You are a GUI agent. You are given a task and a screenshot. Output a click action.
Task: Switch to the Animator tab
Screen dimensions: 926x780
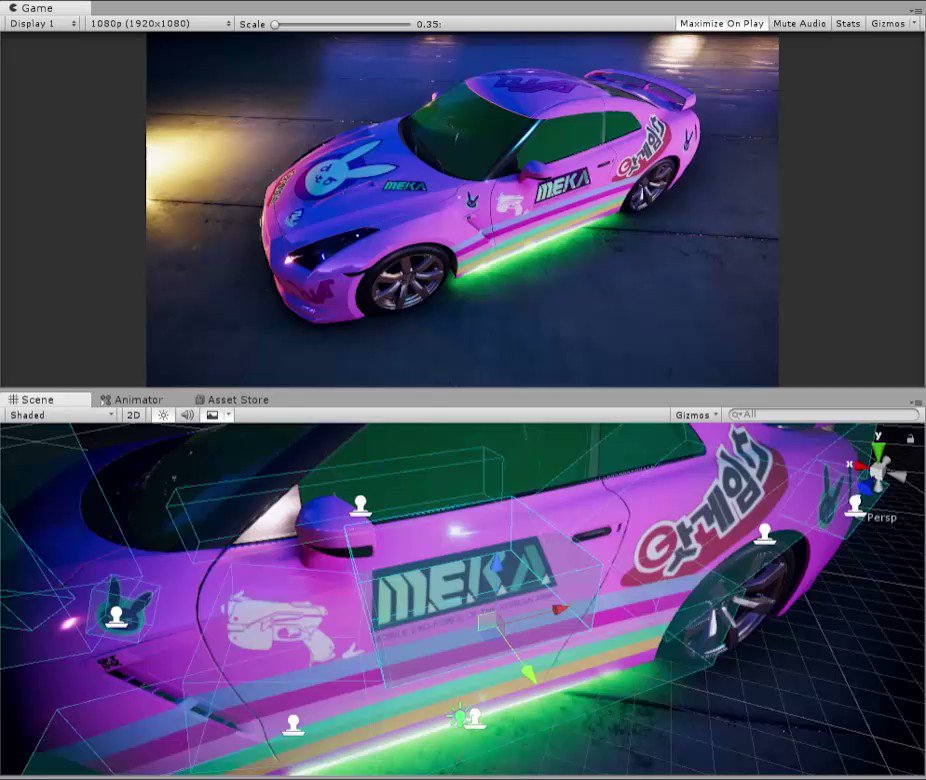131,400
